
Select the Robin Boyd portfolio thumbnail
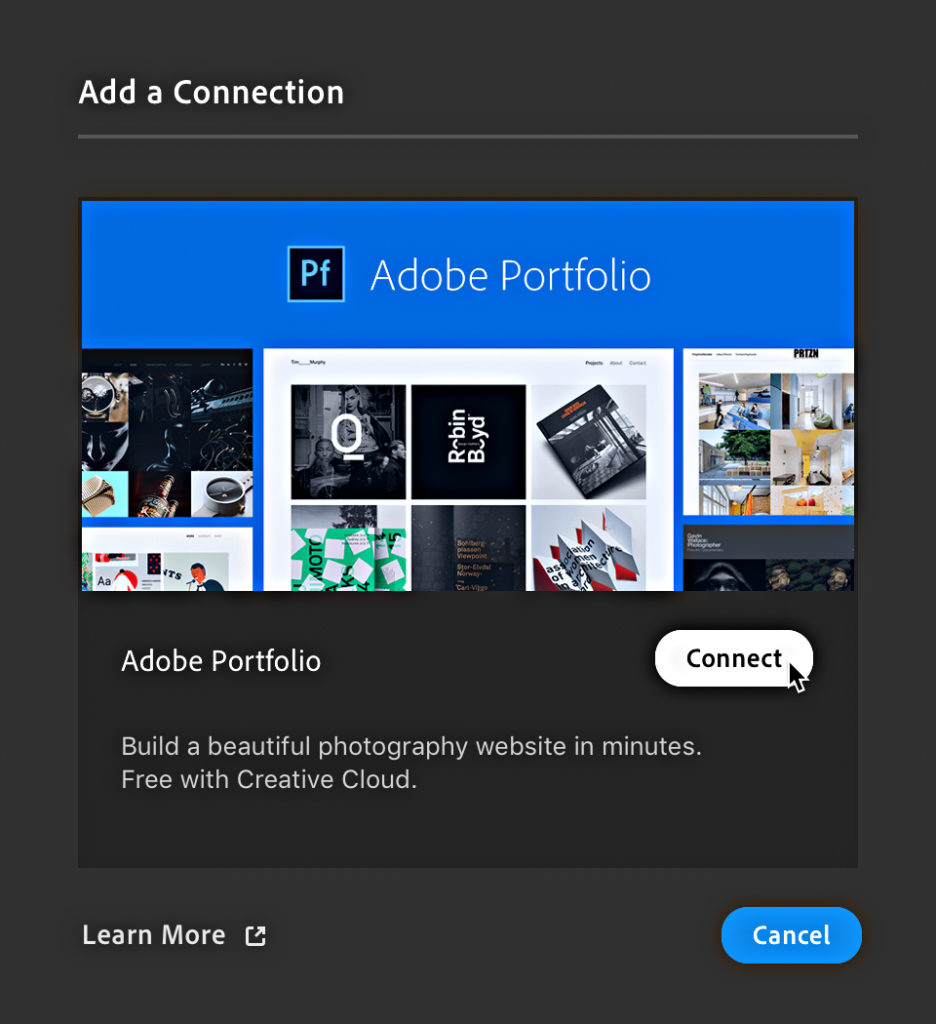[468, 442]
